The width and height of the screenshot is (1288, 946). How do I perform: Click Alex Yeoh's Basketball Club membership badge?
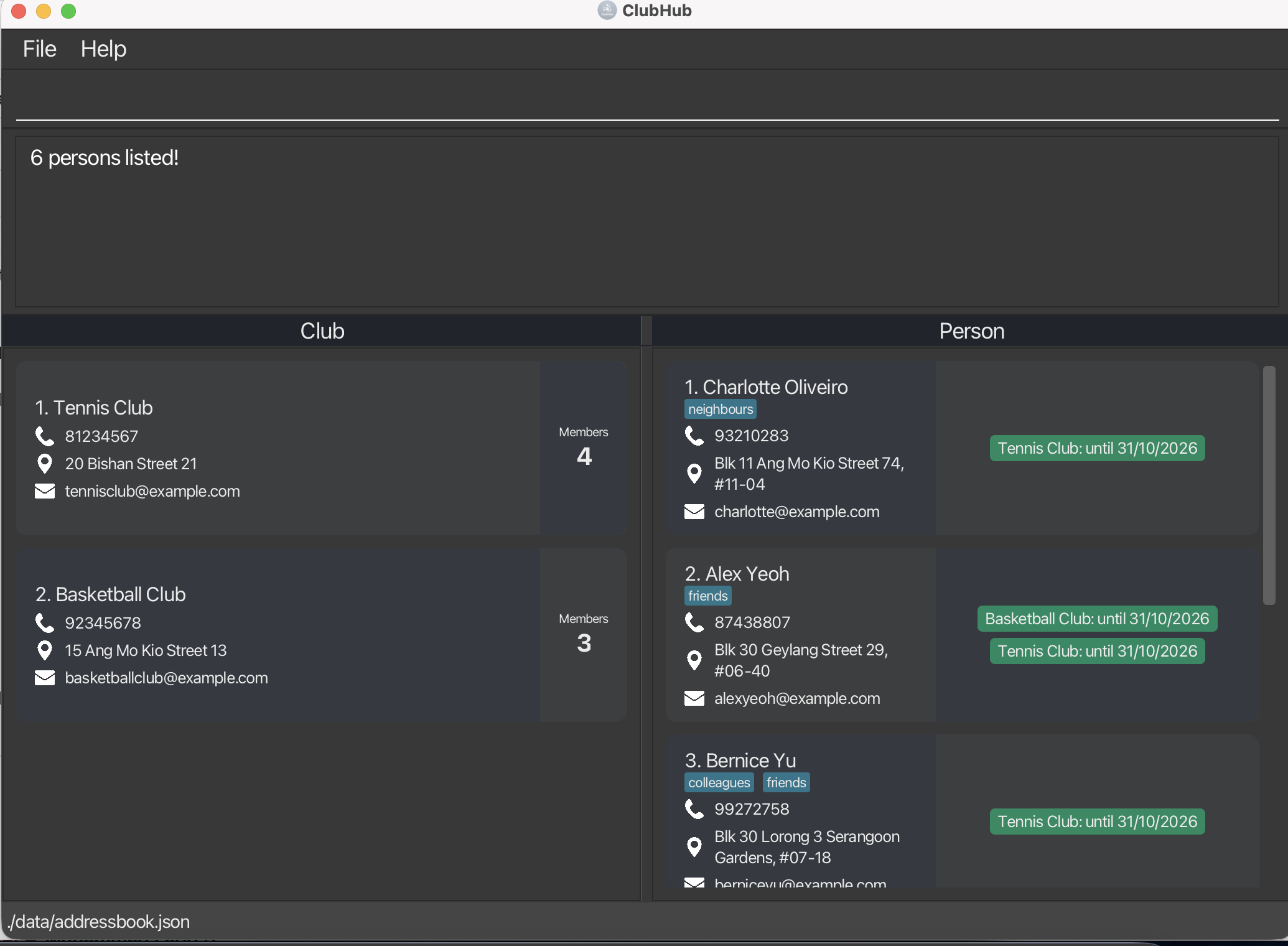click(1097, 619)
